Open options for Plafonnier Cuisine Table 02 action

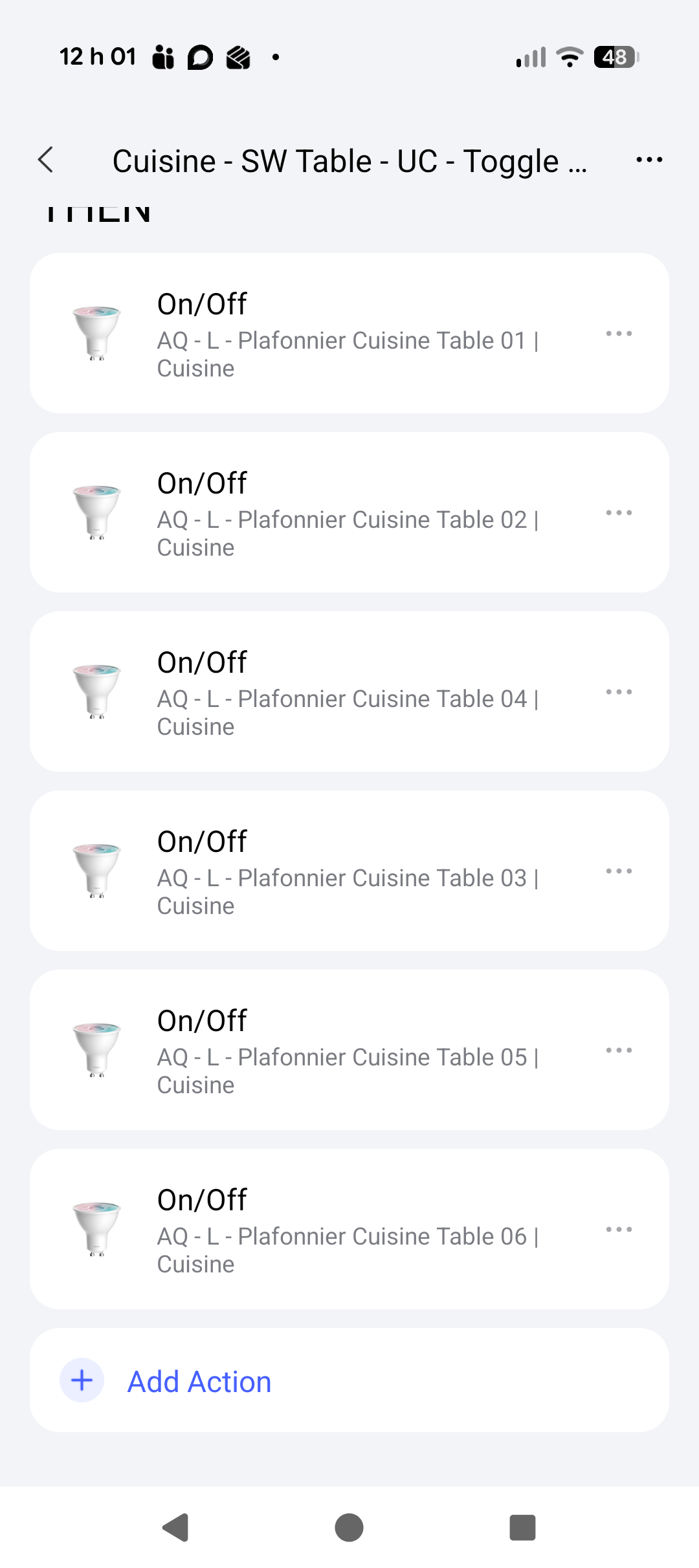(619, 513)
